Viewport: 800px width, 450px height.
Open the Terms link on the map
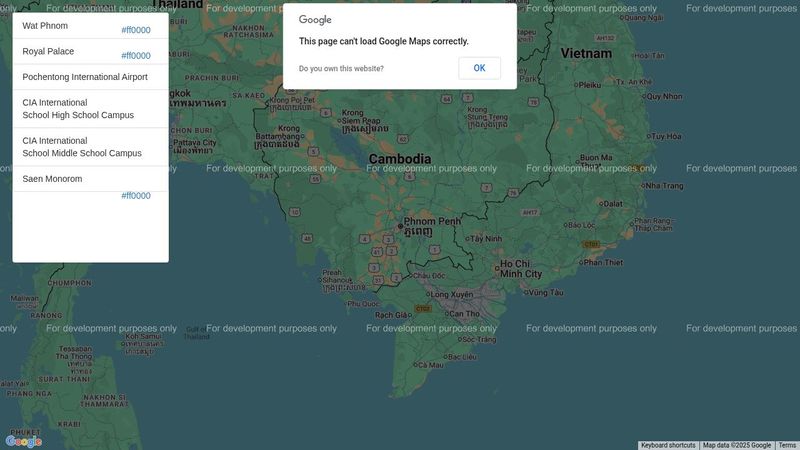(788, 445)
